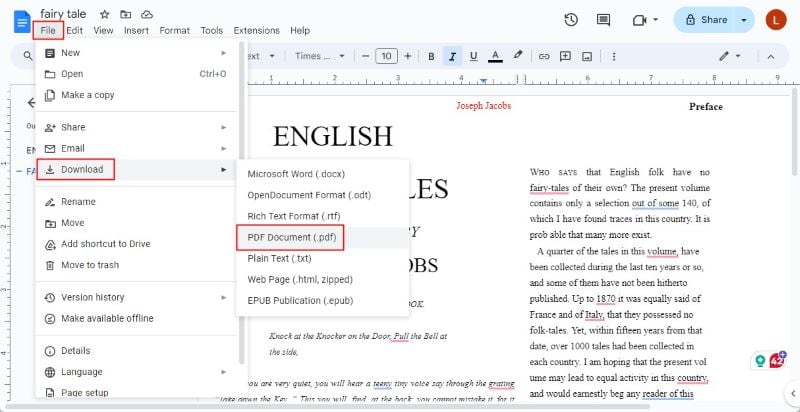800x412 pixels.
Task: Toggle italic formatting
Action: coord(452,56)
